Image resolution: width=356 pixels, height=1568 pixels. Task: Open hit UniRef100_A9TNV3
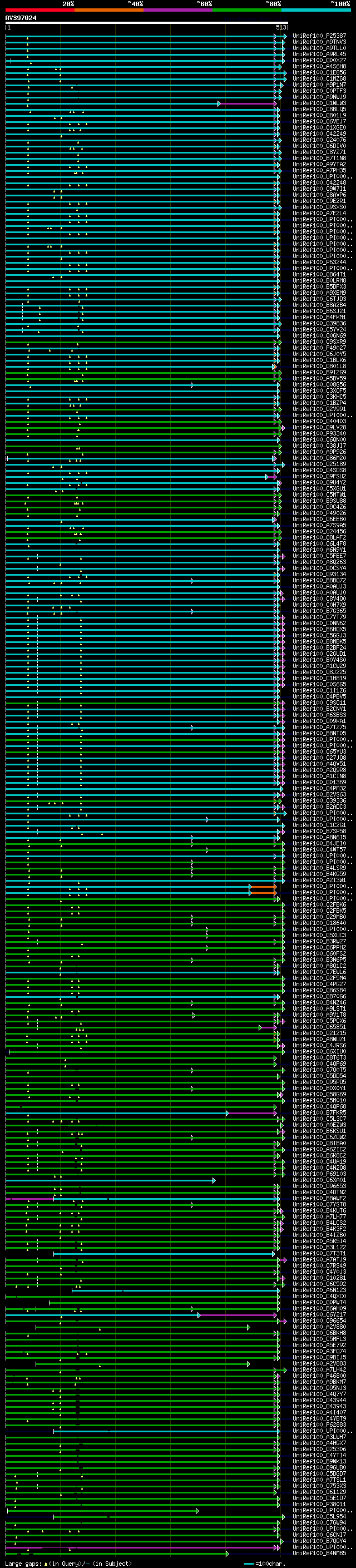(x=319, y=42)
